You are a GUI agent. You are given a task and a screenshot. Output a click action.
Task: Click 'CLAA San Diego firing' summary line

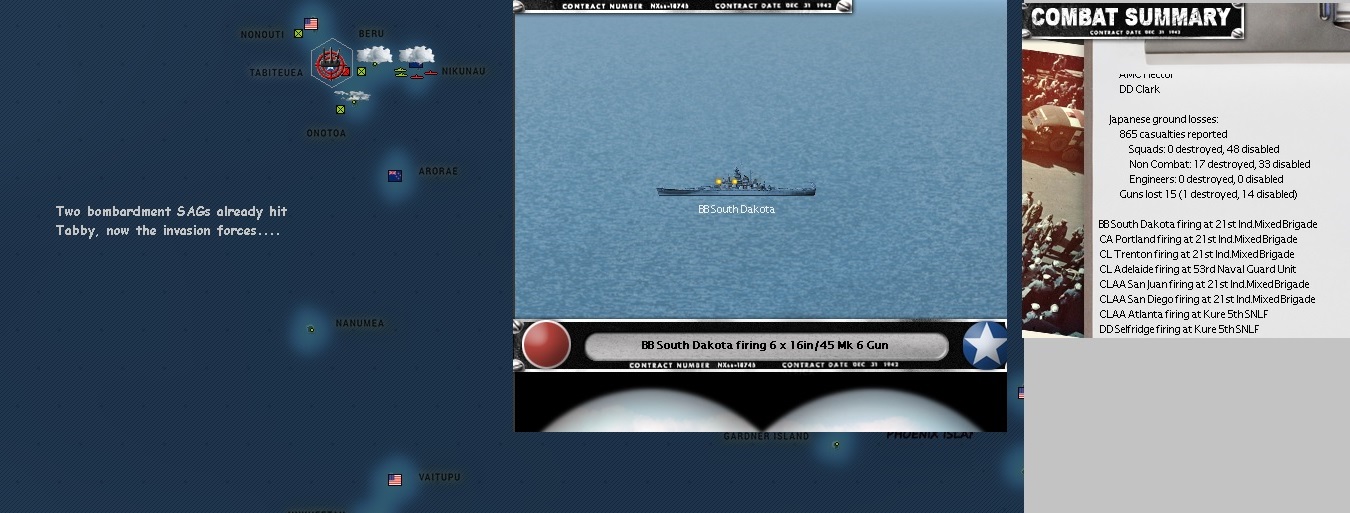pyautogui.click(x=1207, y=299)
